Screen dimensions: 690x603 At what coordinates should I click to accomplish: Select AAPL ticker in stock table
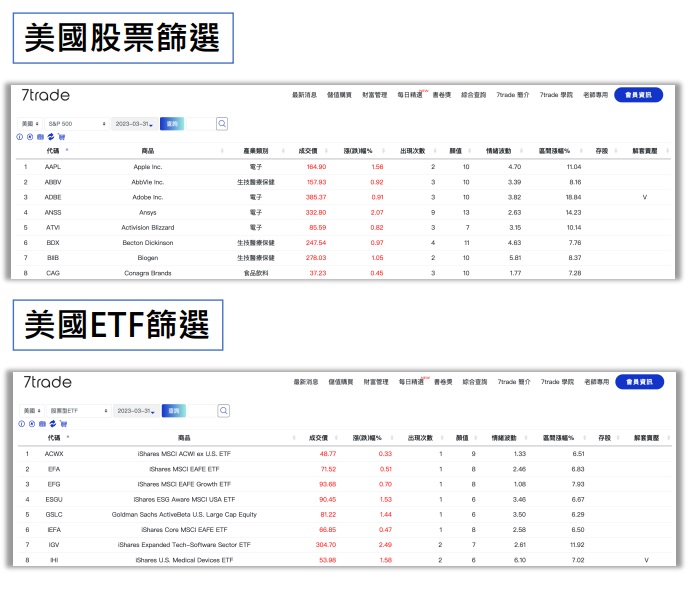click(53, 167)
